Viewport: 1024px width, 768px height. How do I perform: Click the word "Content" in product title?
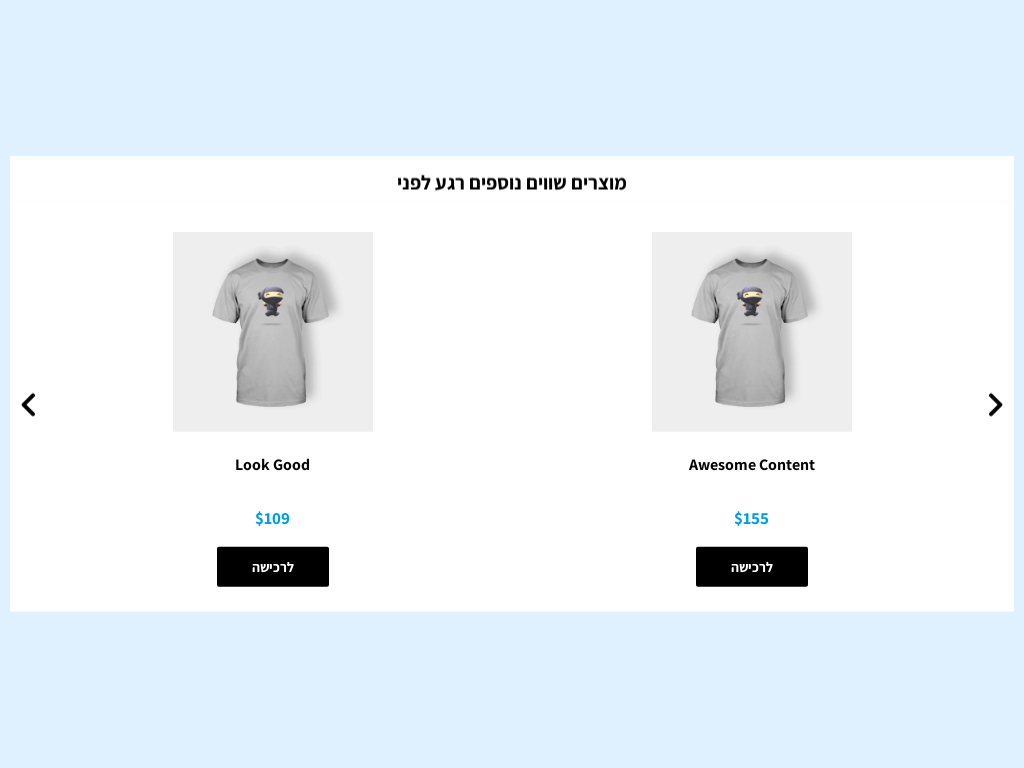[x=785, y=465]
